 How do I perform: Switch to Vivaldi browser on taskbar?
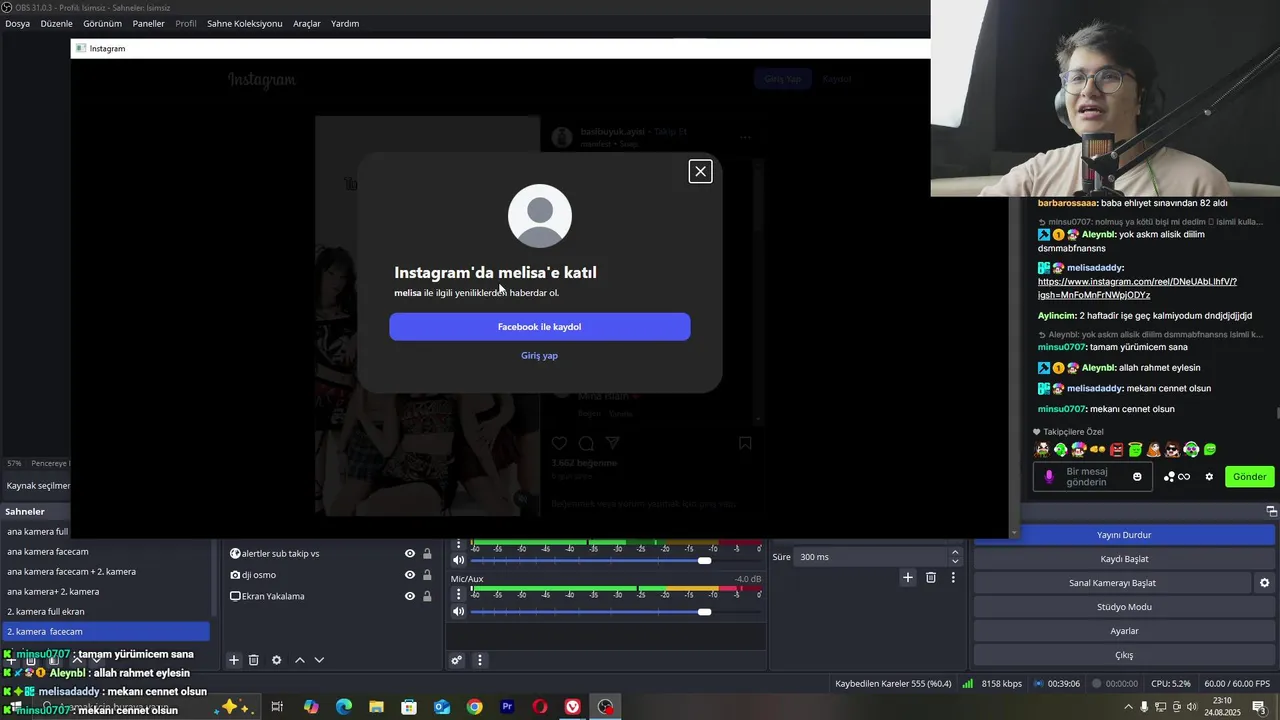[x=573, y=707]
